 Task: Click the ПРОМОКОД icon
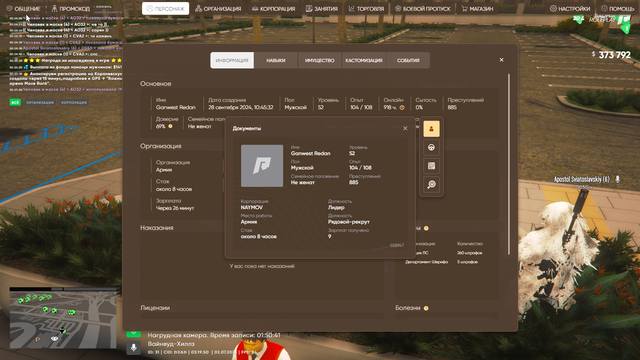tap(54, 9)
